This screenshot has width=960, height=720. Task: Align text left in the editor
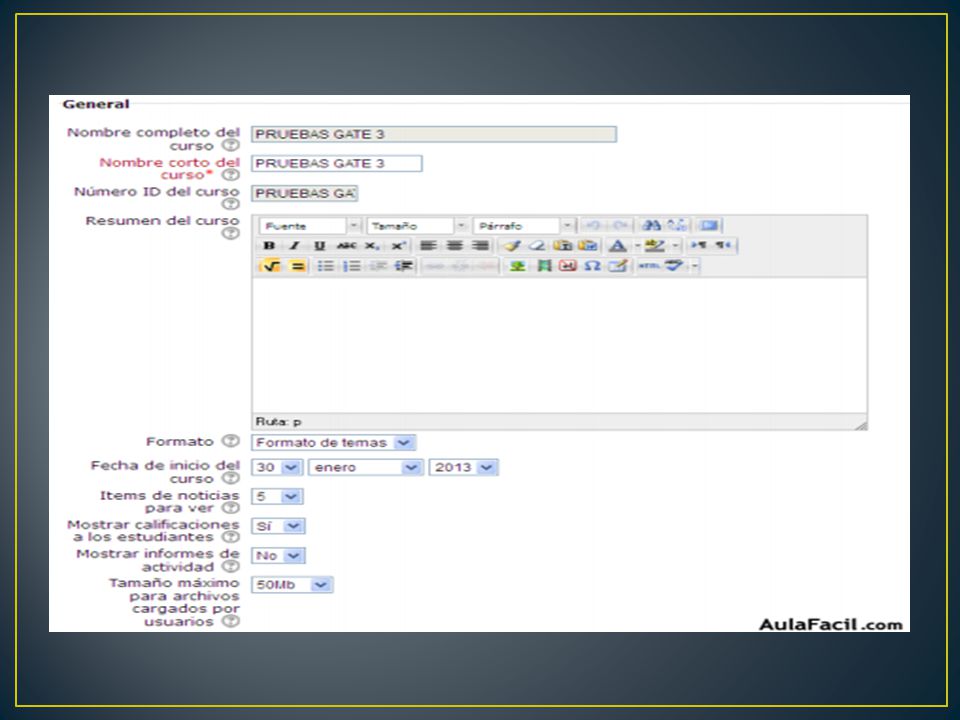click(428, 246)
